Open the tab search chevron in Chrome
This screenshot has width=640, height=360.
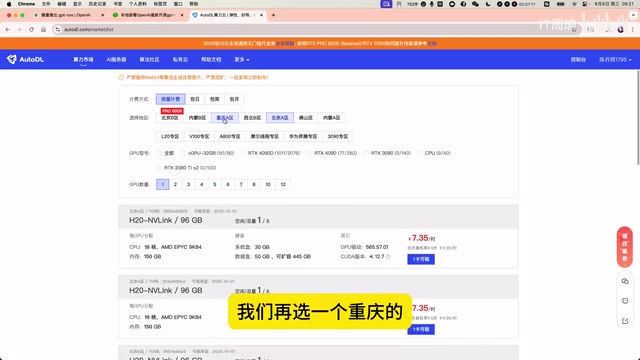coord(633,15)
